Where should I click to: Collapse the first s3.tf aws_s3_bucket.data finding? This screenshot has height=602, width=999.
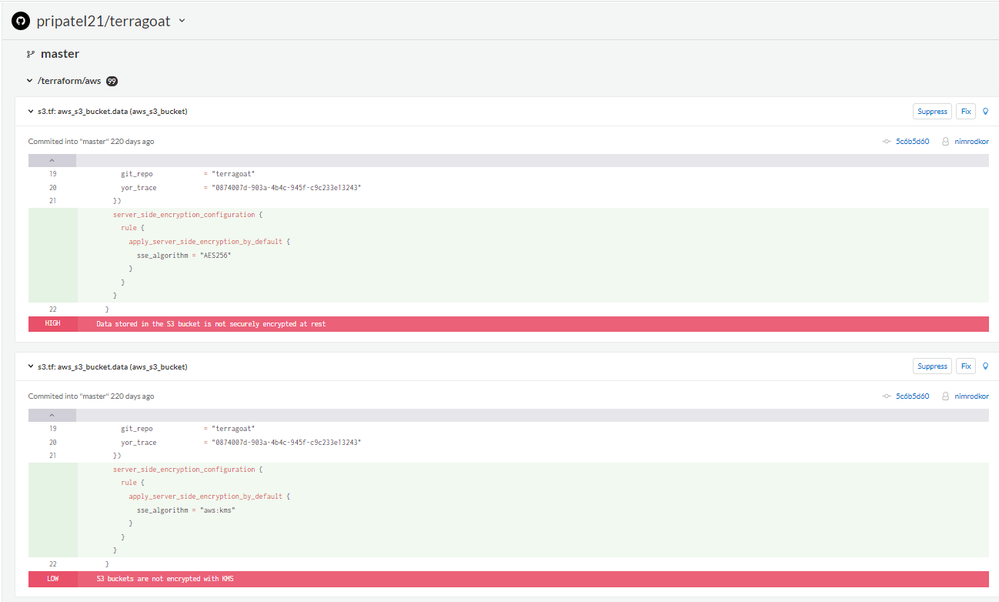29,111
